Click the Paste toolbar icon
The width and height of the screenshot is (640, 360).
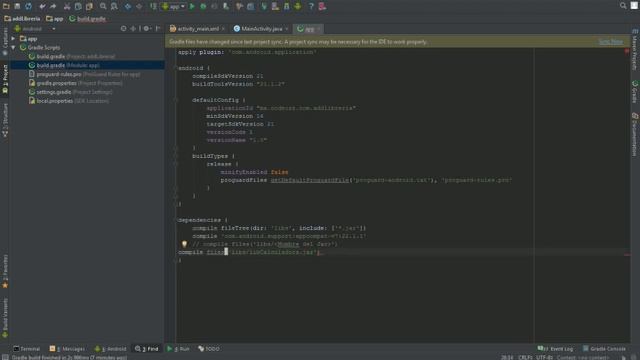coord(89,6)
